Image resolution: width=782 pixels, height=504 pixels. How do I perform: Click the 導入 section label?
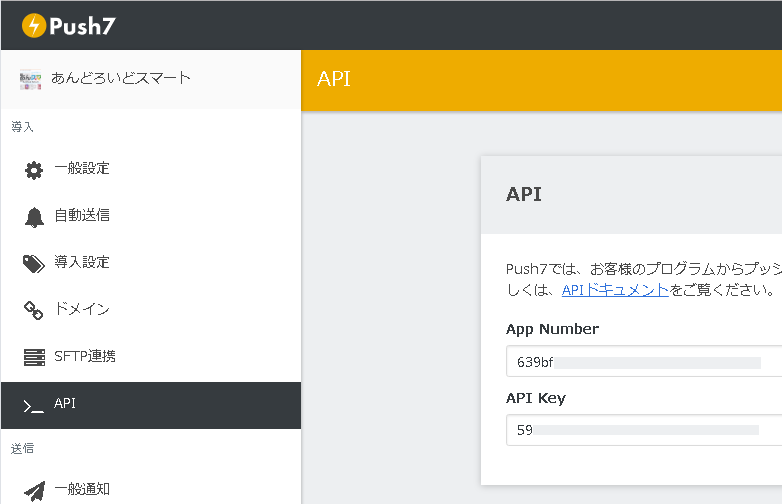(x=22, y=127)
